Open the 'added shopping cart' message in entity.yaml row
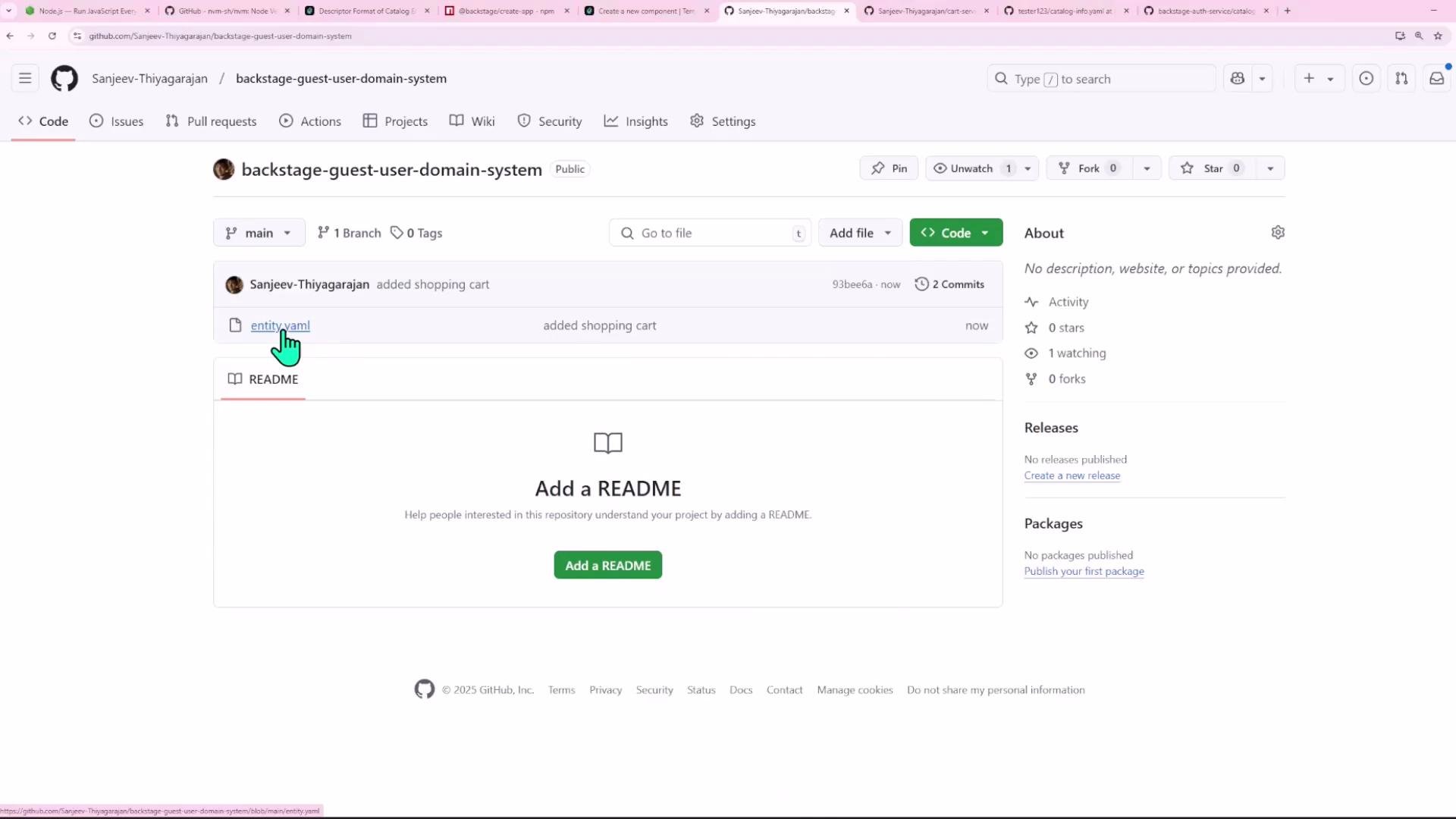 pyautogui.click(x=599, y=325)
